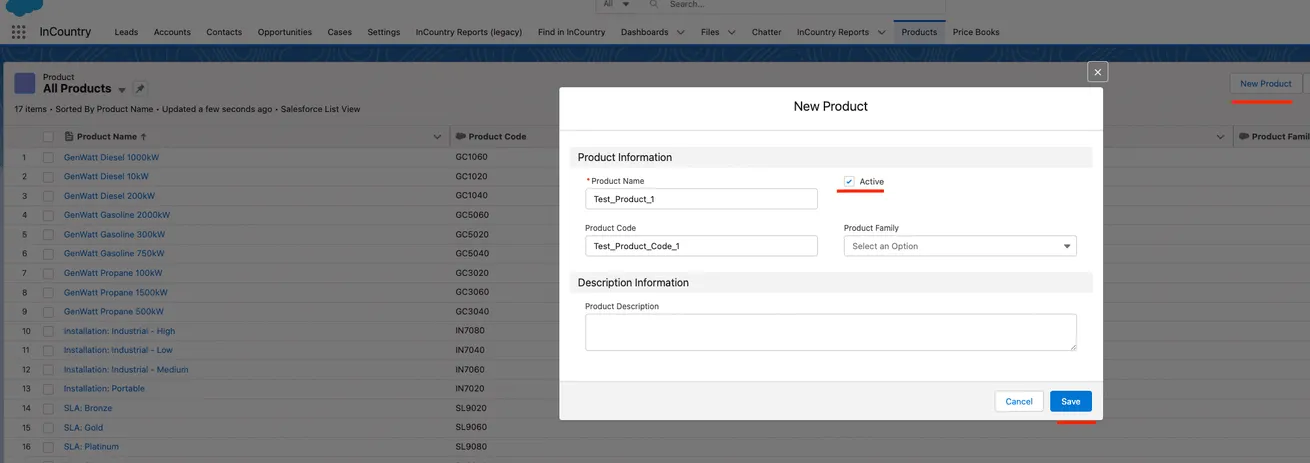Tick the select-all checkbox in table header
The width and height of the screenshot is (1310, 463).
click(x=48, y=137)
